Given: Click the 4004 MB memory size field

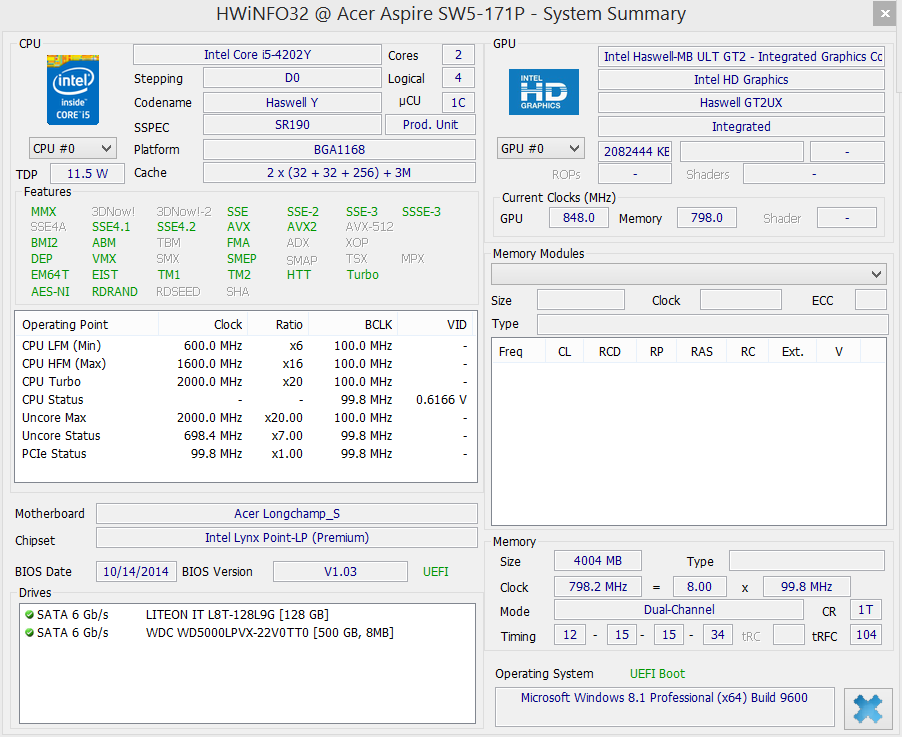Looking at the screenshot, I should coord(598,560).
